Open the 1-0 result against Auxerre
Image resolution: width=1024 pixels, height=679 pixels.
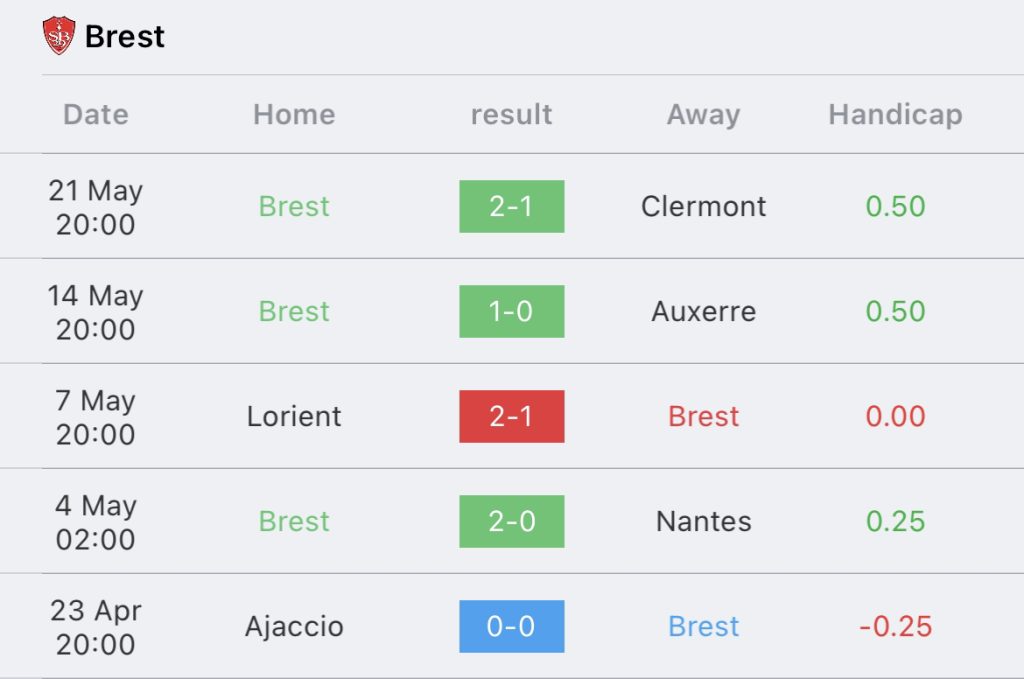pos(511,311)
